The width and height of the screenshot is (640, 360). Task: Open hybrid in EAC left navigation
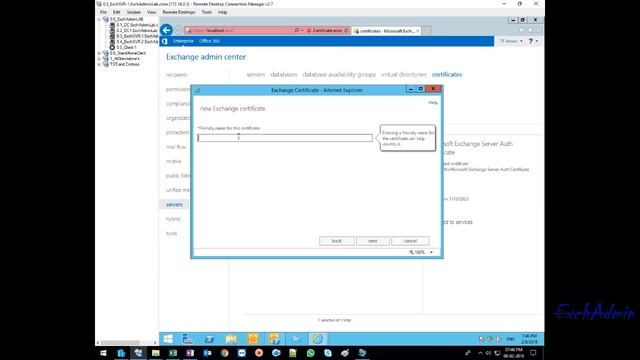pyautogui.click(x=173, y=219)
